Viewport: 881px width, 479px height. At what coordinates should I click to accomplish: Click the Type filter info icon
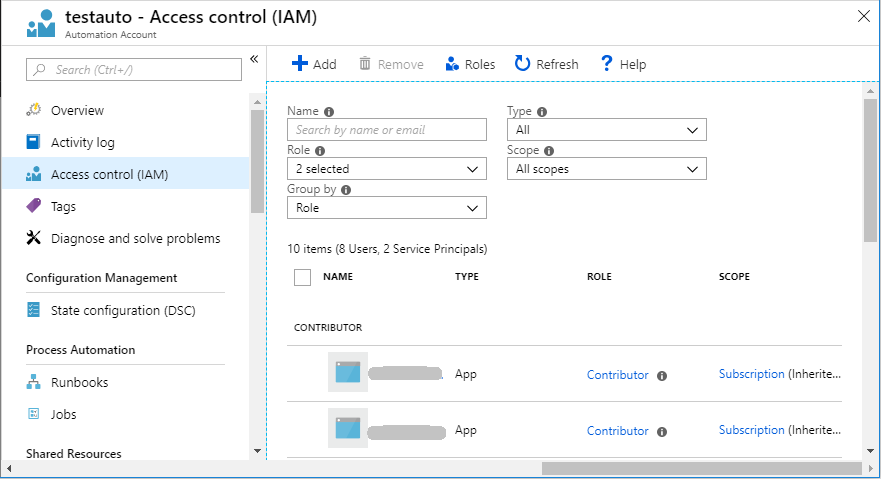(x=542, y=112)
